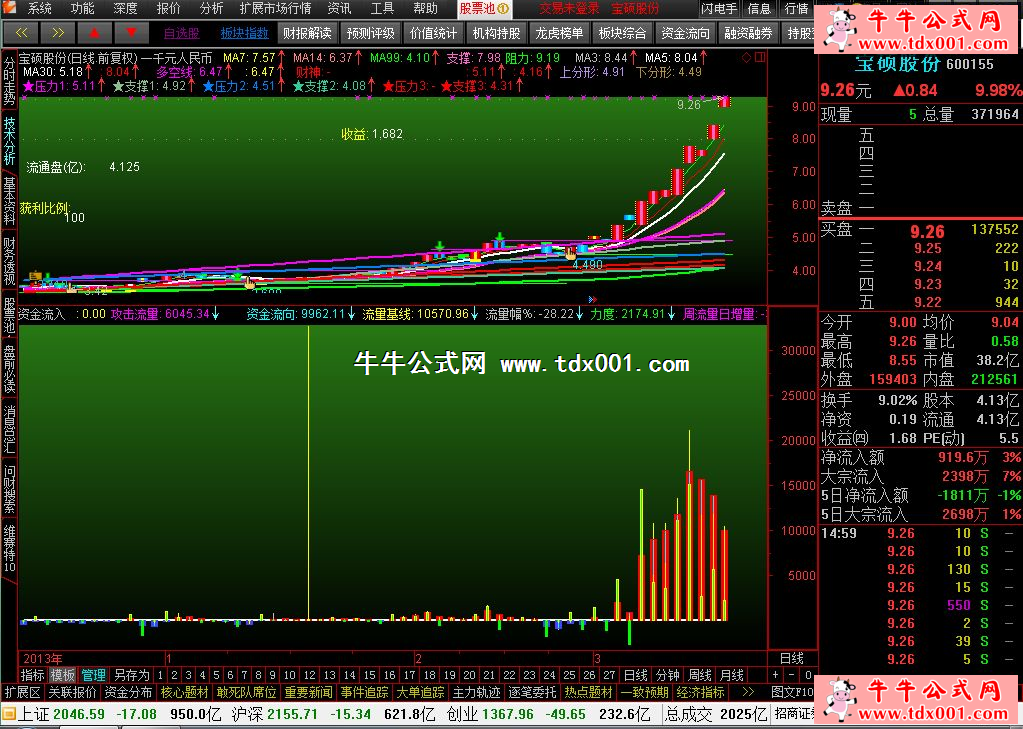Image resolution: width=1023 pixels, height=729 pixels.
Task: Click the orange index icon before 上证
Action: (x=8, y=714)
